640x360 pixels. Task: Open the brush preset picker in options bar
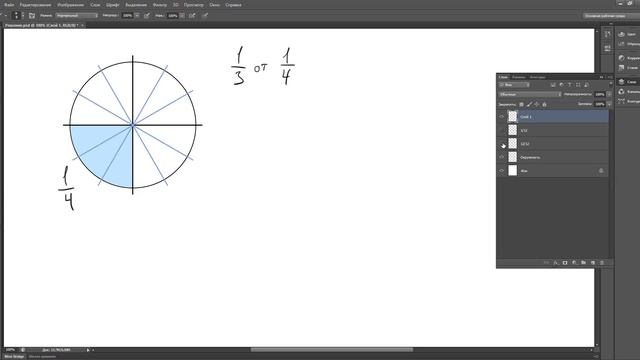pyautogui.click(x=19, y=16)
